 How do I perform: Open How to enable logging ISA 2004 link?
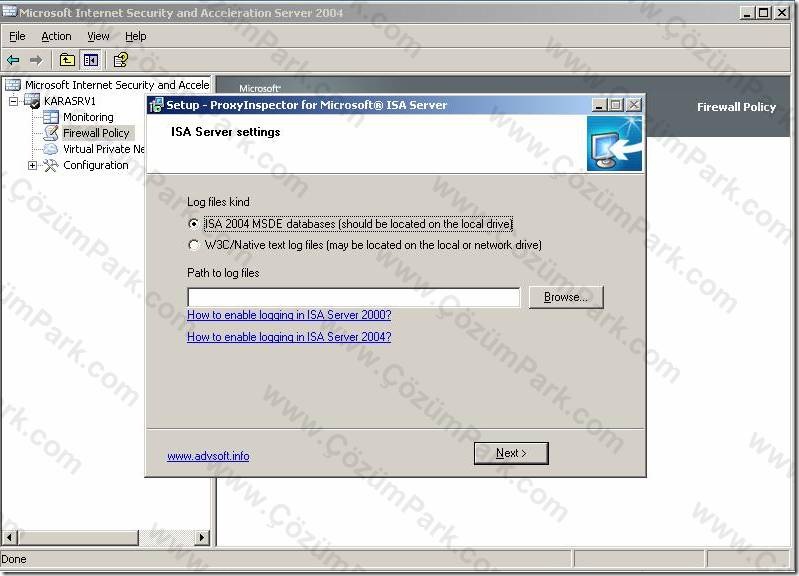[x=289, y=337]
